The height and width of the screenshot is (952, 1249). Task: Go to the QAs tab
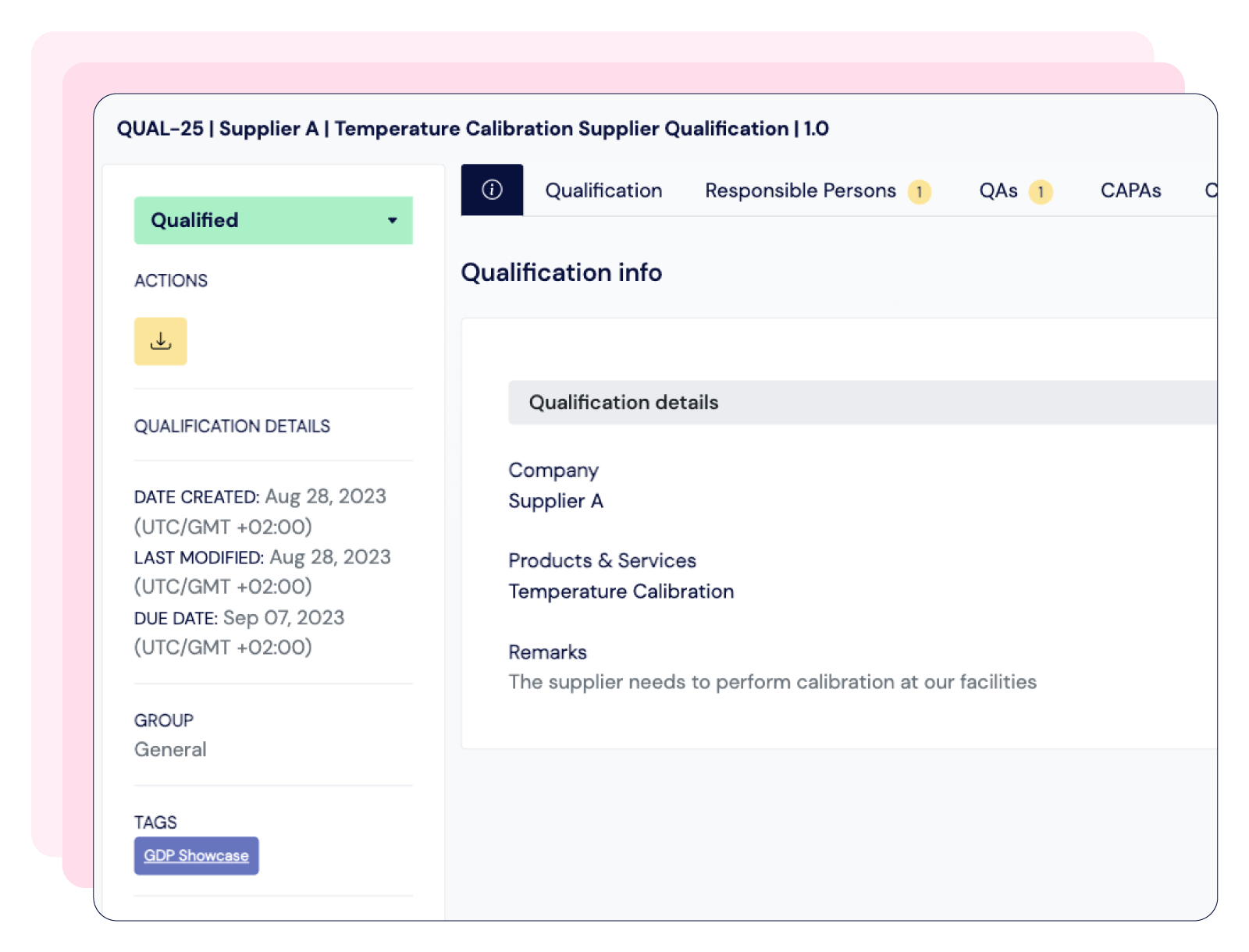pos(998,190)
